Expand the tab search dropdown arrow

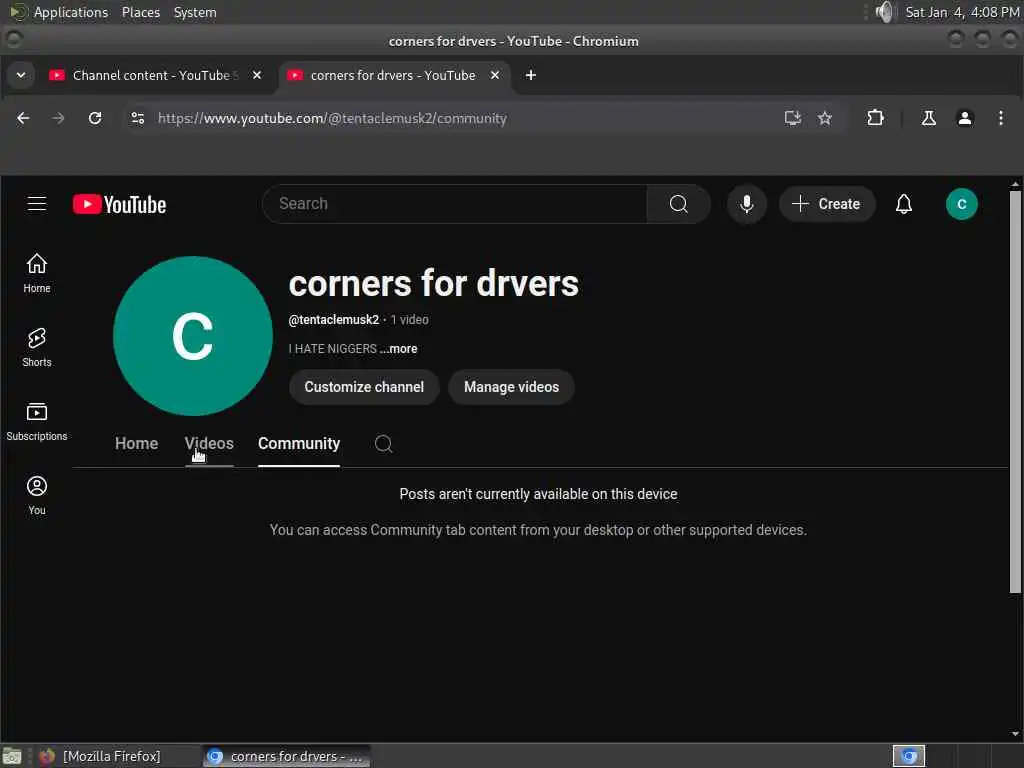click(21, 75)
